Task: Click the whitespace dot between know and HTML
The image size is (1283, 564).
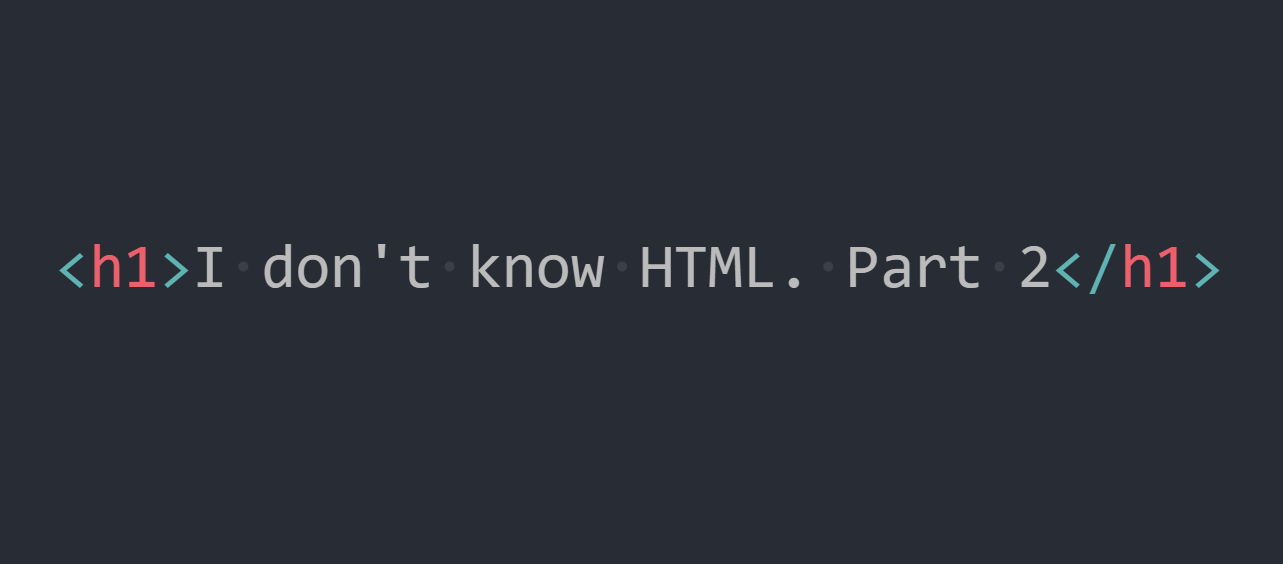Action: [x=622, y=269]
